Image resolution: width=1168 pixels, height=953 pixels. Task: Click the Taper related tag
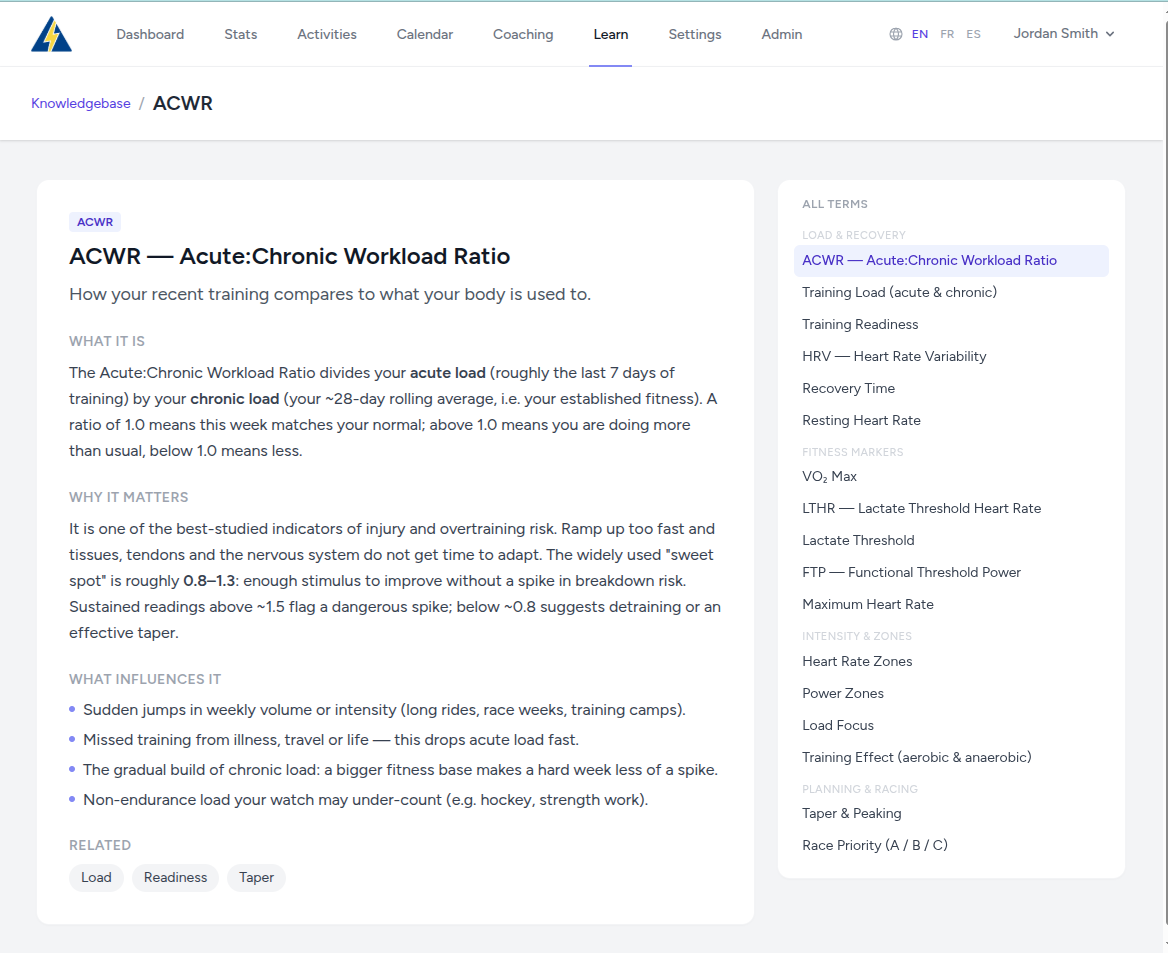click(256, 878)
